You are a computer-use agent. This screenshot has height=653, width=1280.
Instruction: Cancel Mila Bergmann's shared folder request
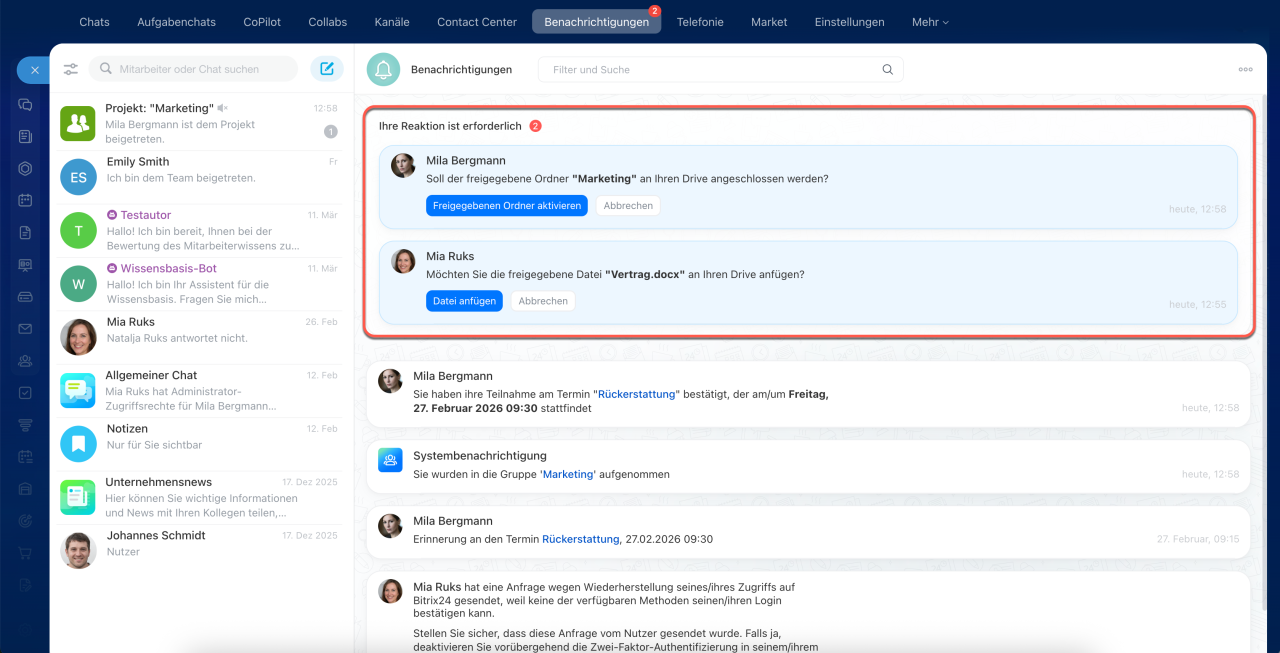pyautogui.click(x=628, y=206)
